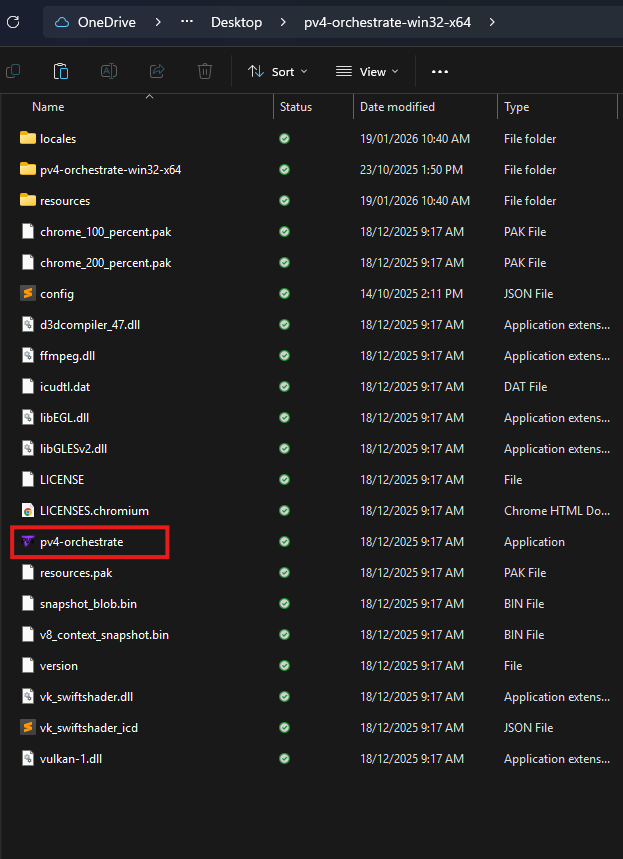Open the Sort dropdown menu
Viewport: 623px width, 859px height.
coord(278,72)
